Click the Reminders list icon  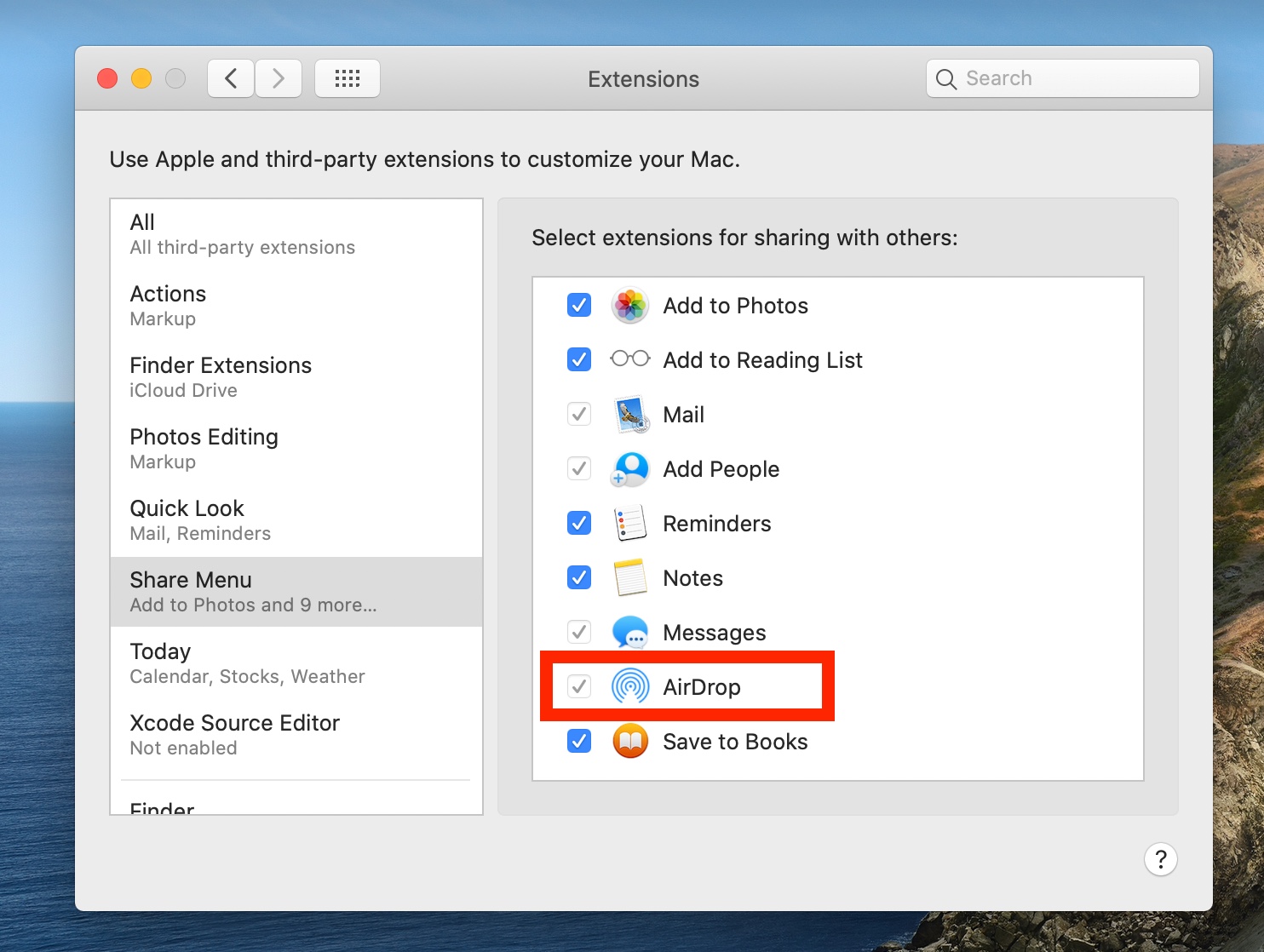630,524
